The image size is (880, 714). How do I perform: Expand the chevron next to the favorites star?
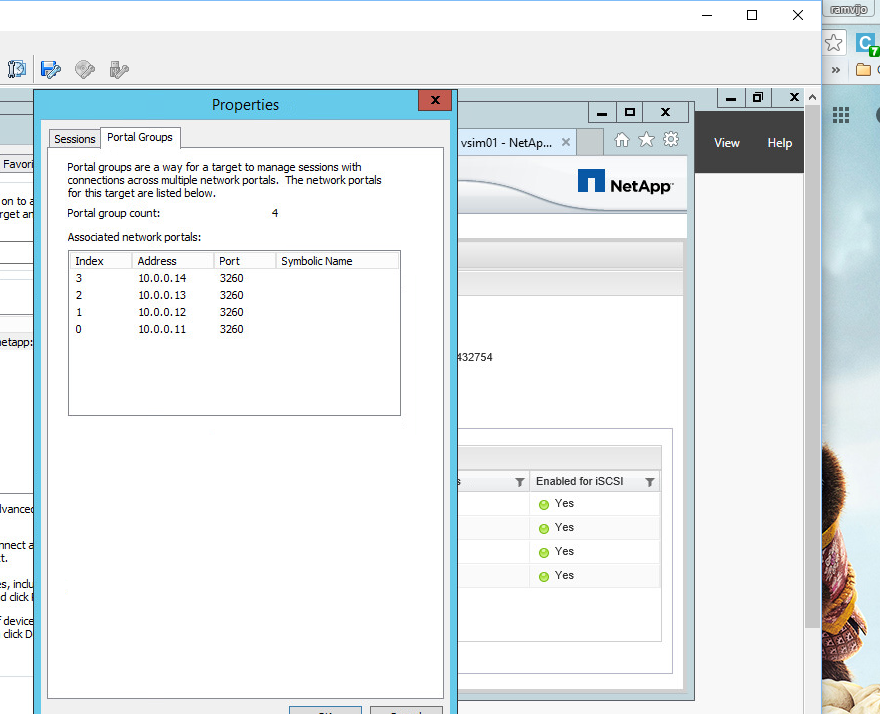[834, 70]
